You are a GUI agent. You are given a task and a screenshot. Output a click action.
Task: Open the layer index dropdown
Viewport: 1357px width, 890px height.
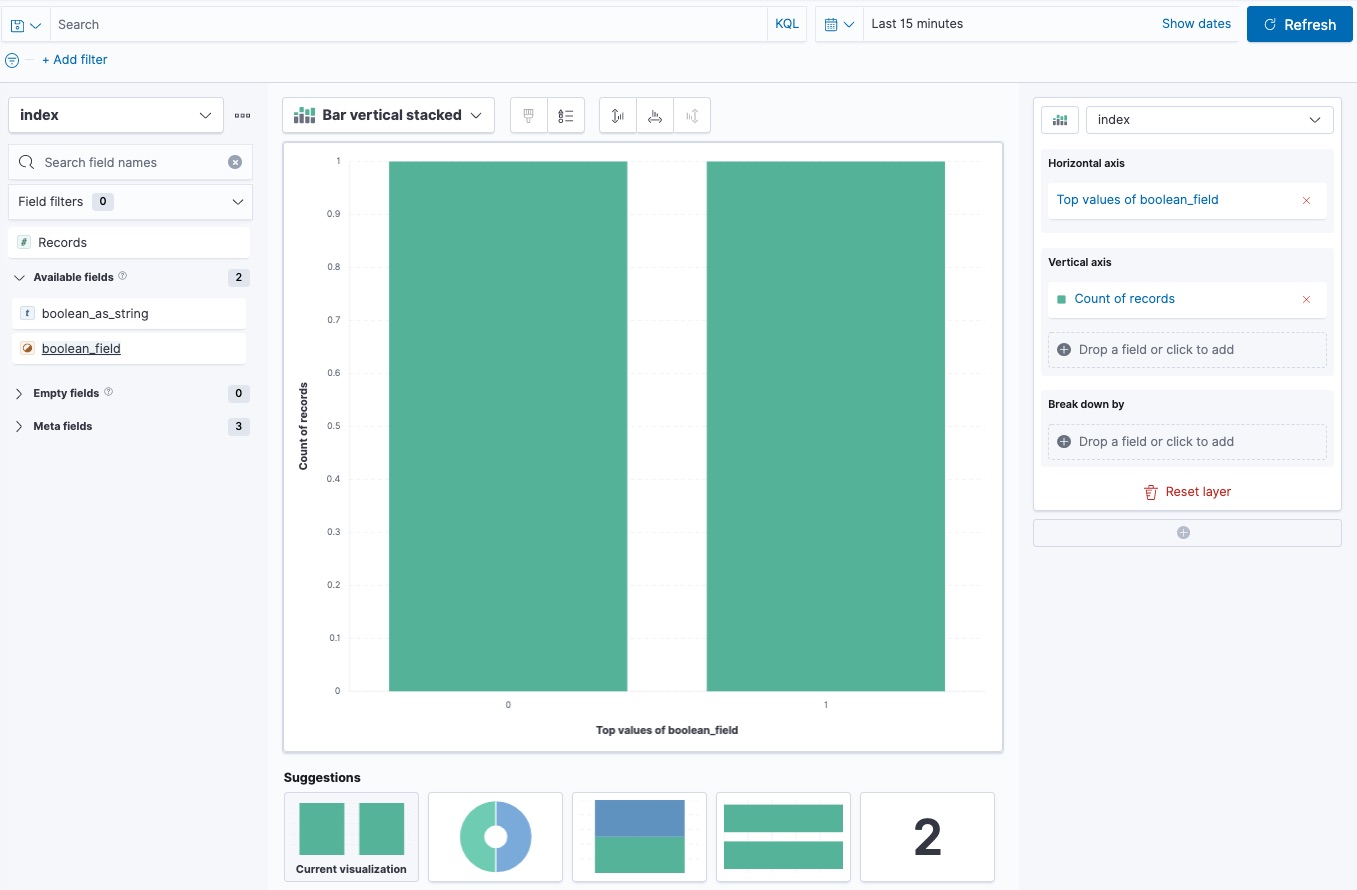pyautogui.click(x=1210, y=120)
